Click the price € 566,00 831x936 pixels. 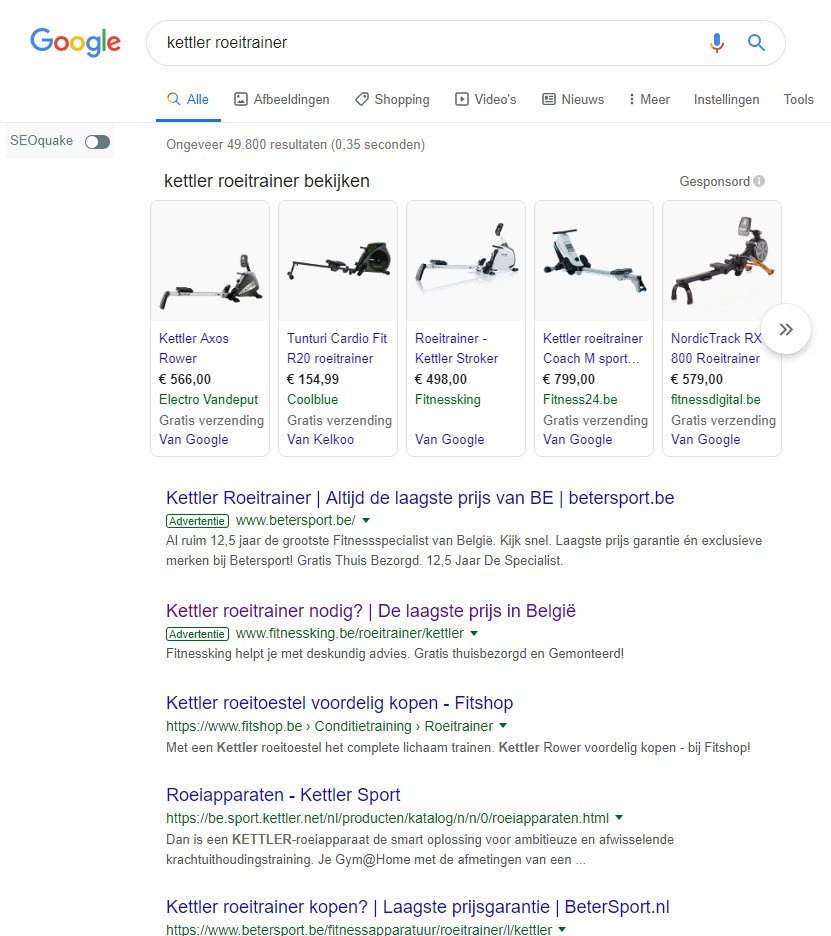[185, 379]
